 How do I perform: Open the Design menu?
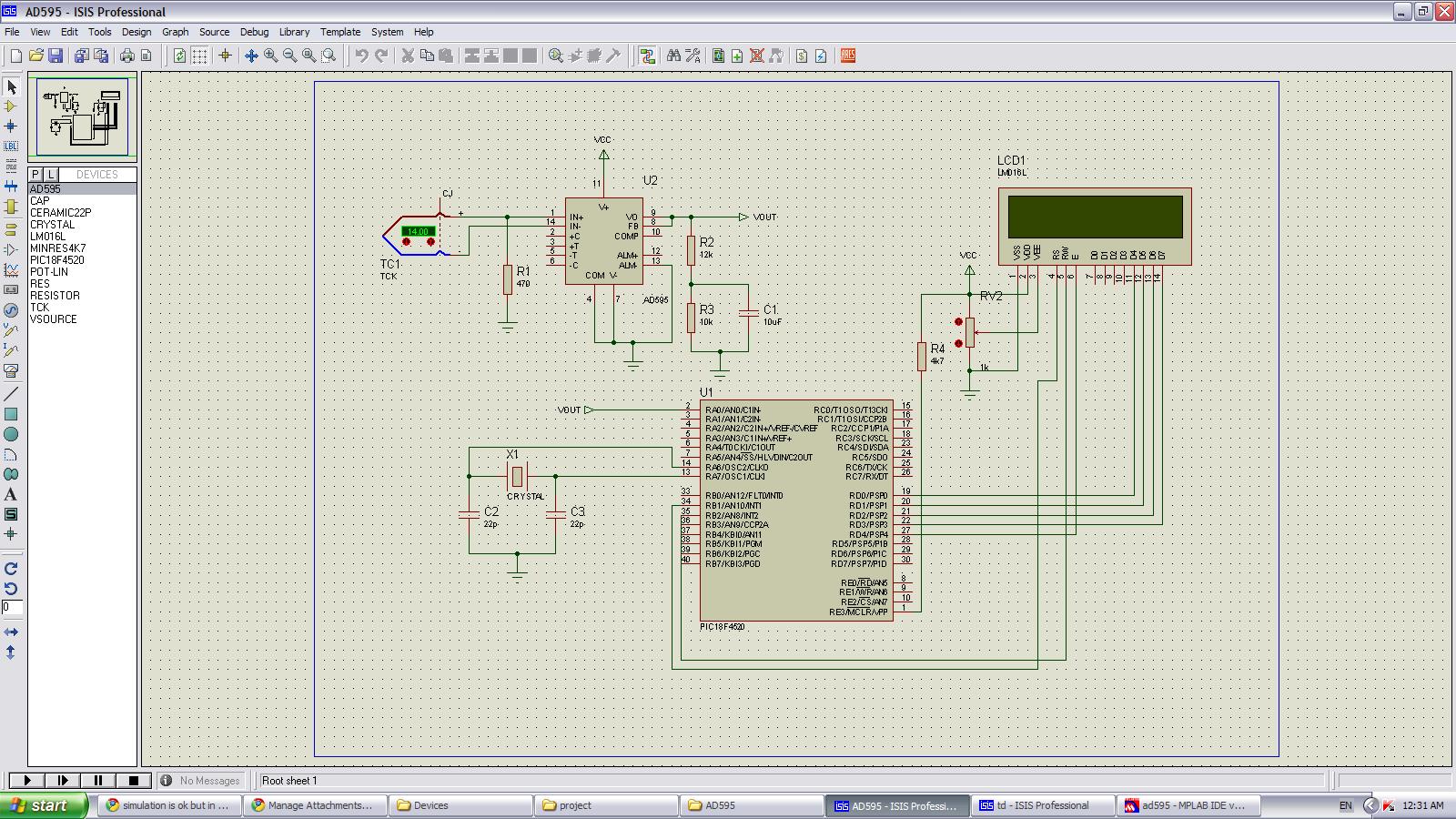[x=136, y=32]
